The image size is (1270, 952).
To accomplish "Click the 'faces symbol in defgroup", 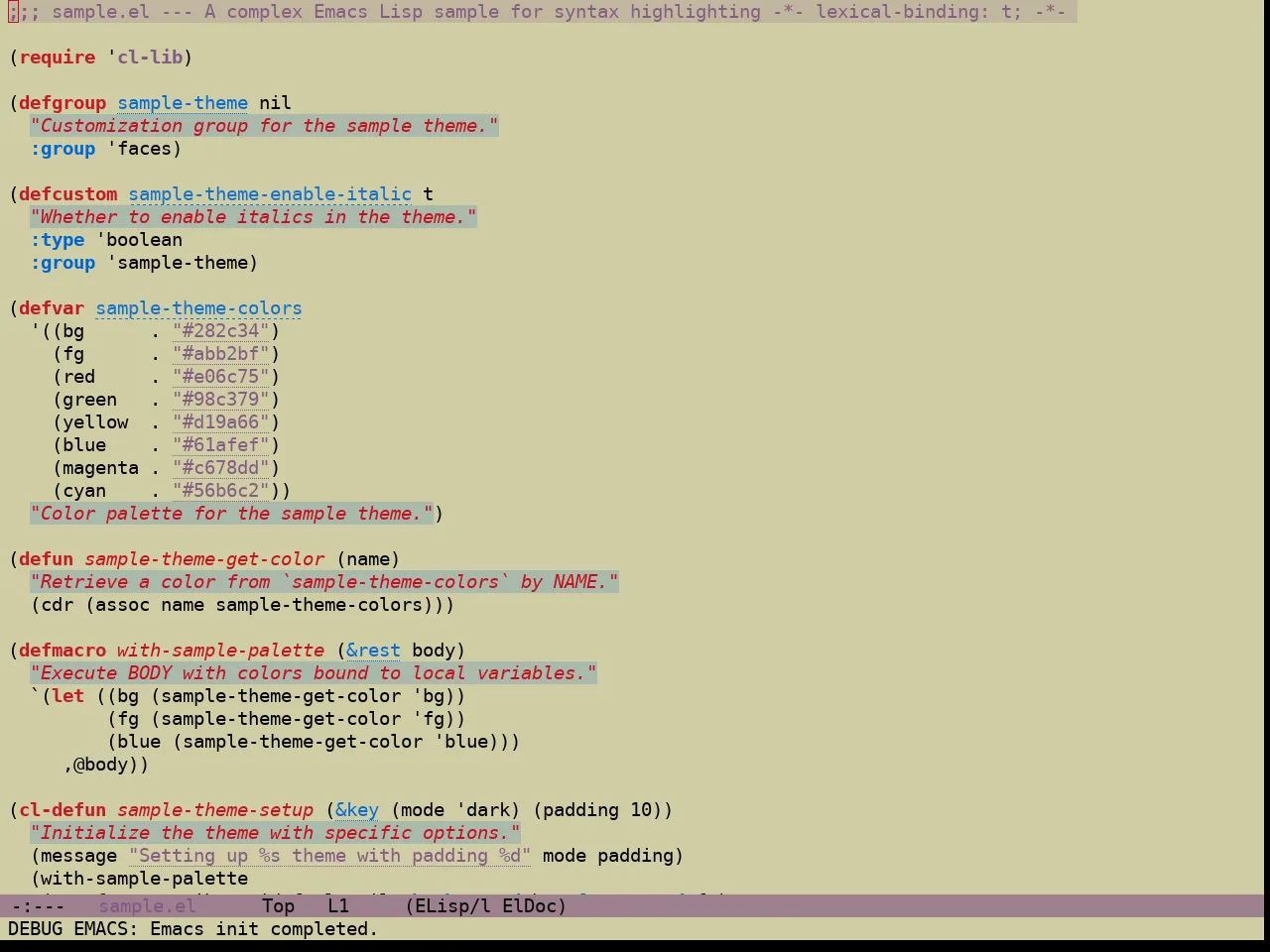I will coord(139,149).
